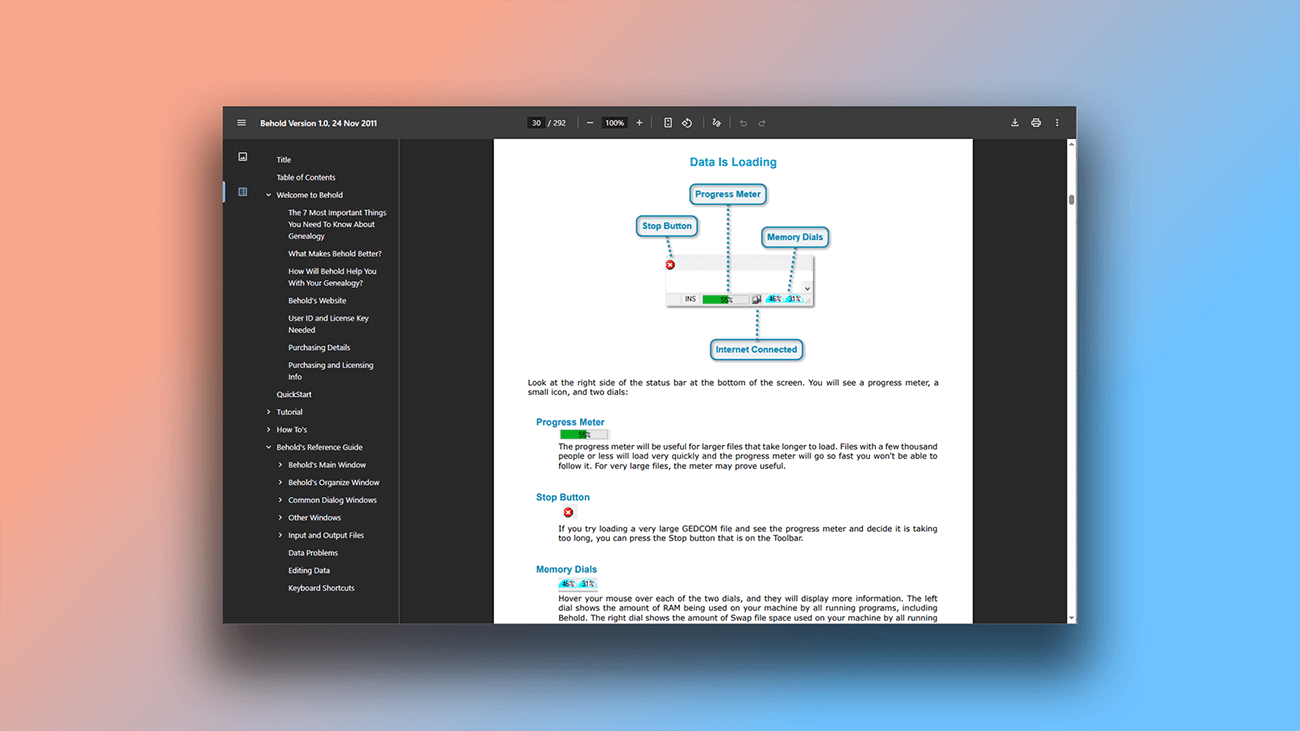Select the Data Problems outline entry
1300x731 pixels.
coord(313,552)
